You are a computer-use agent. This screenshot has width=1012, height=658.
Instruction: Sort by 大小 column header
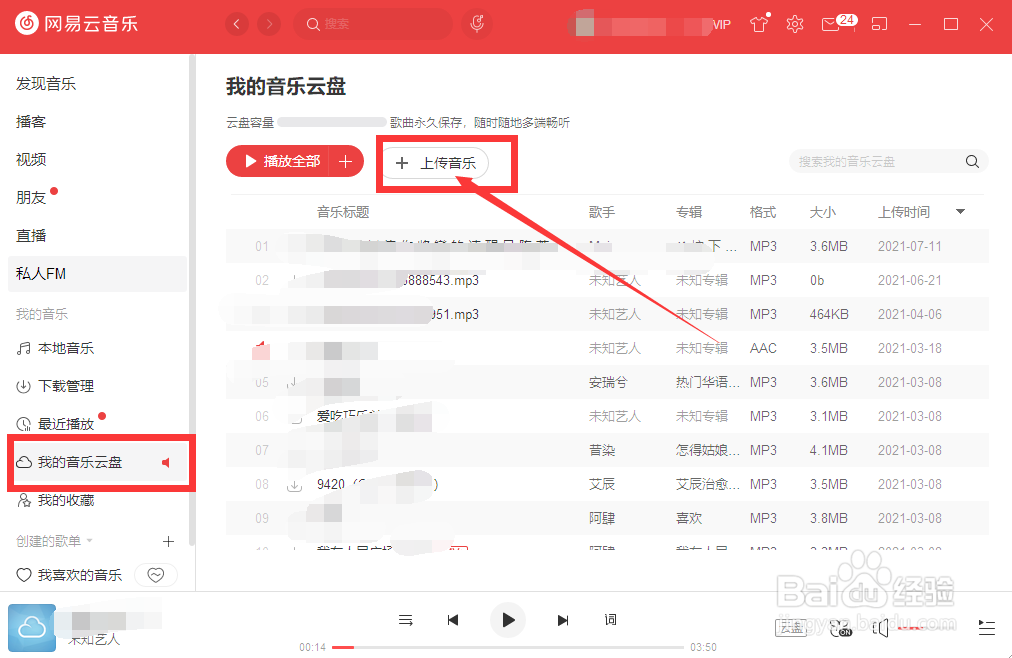[x=823, y=212]
